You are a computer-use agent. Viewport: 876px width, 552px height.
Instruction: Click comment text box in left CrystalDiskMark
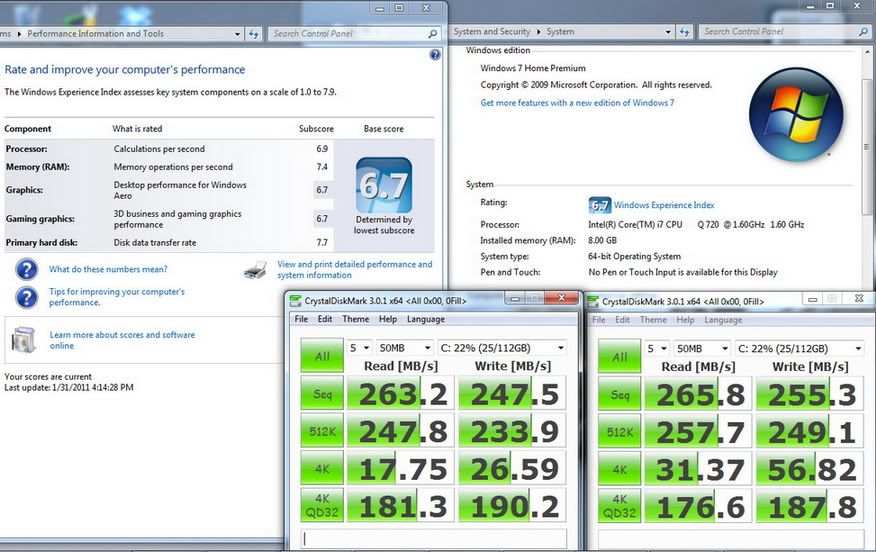click(x=434, y=539)
